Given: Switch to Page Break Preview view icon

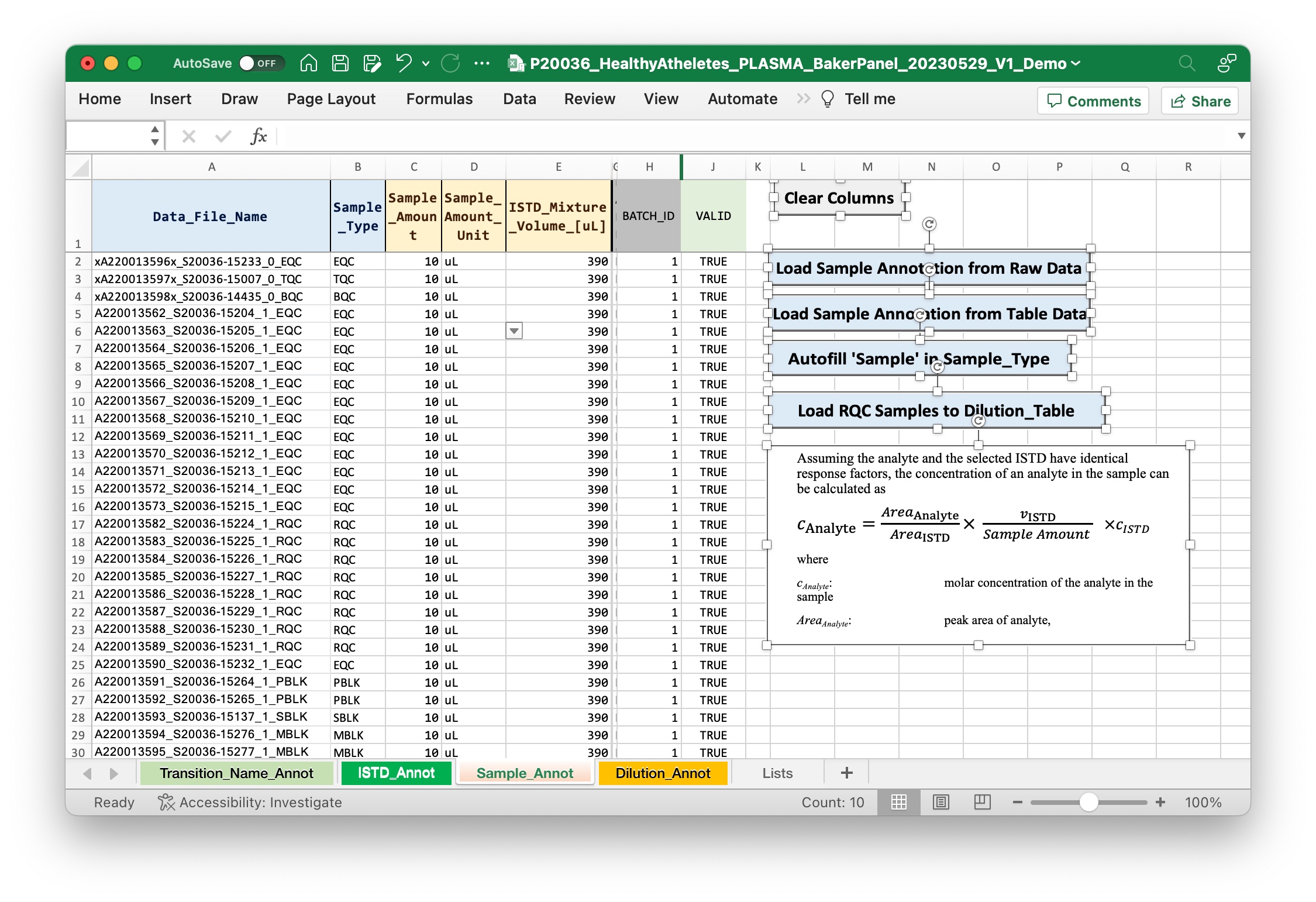Looking at the screenshot, I should (982, 802).
